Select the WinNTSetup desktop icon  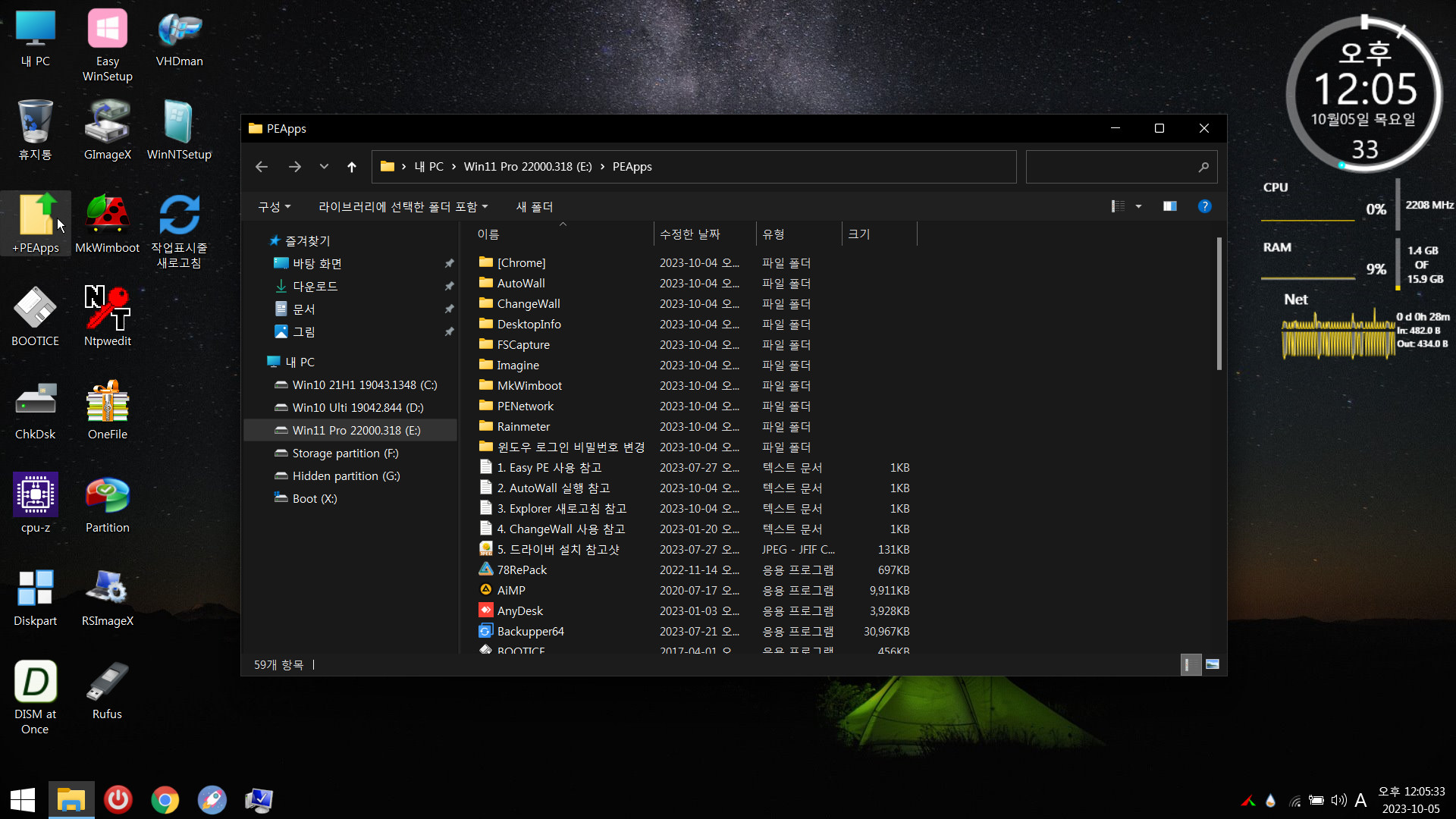point(179,130)
